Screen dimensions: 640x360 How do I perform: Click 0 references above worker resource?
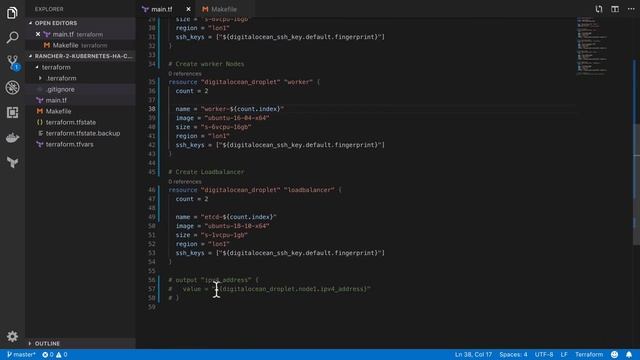coord(184,73)
